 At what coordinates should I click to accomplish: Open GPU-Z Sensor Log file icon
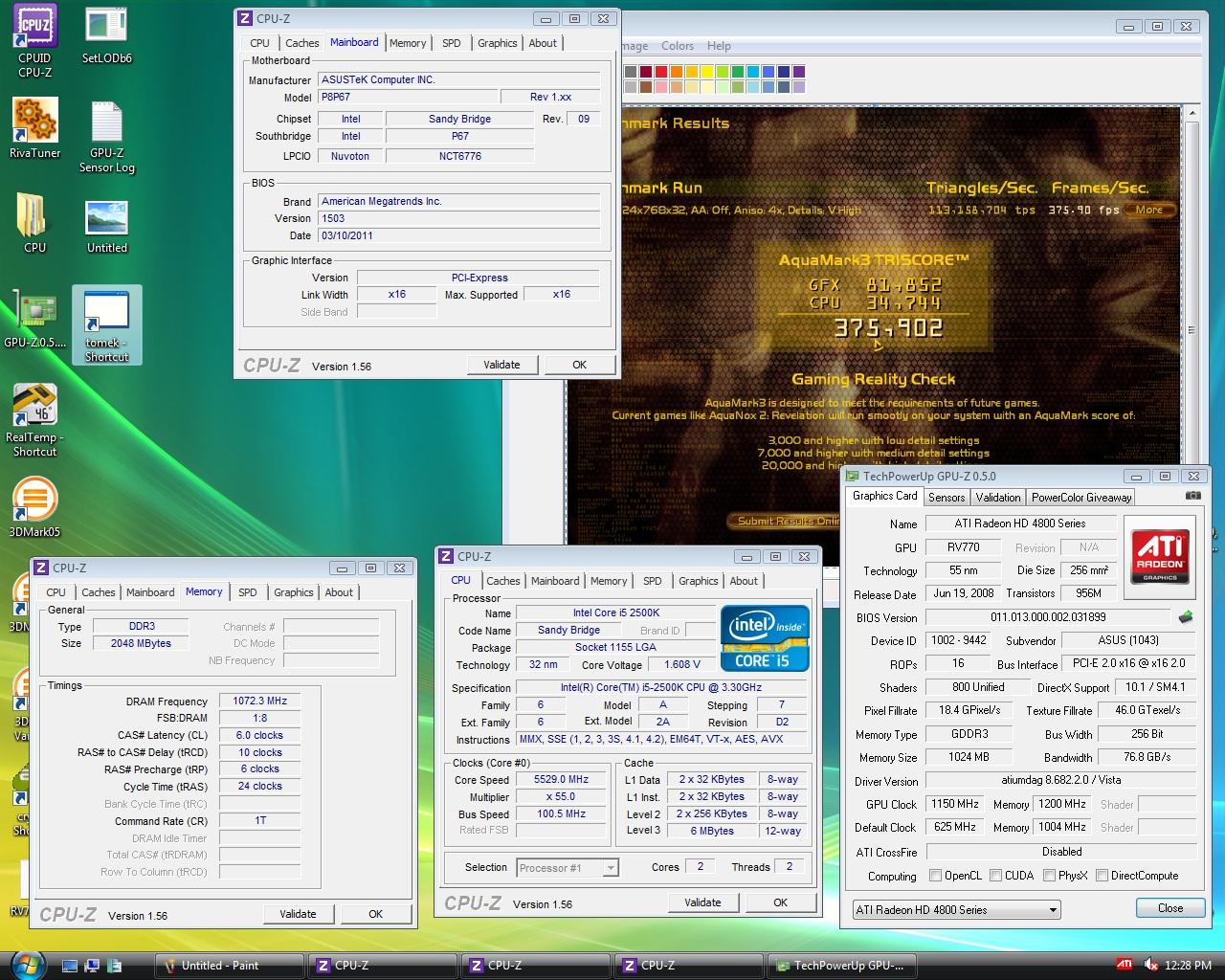(106, 136)
